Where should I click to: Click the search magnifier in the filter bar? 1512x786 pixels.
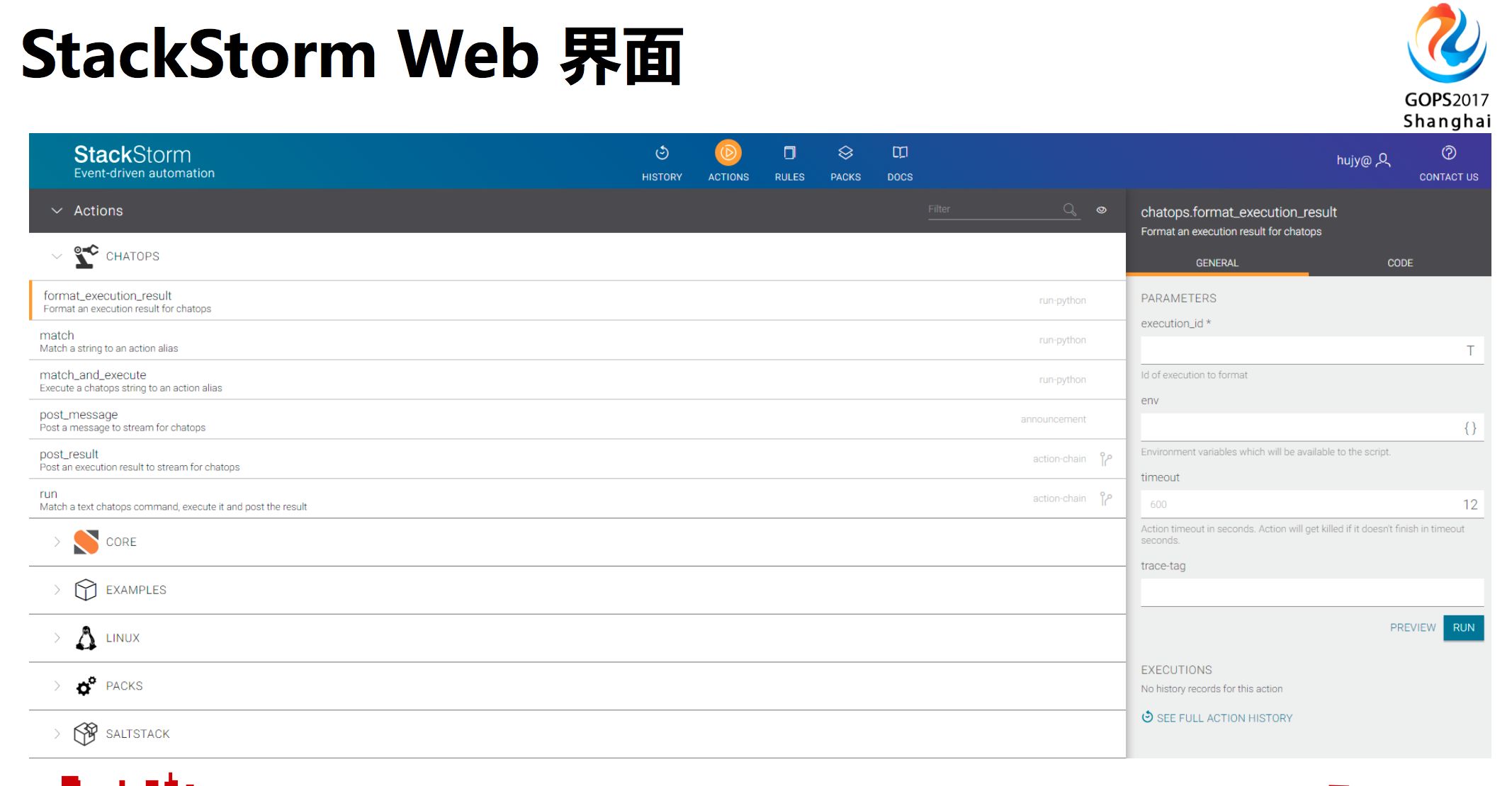click(1068, 209)
